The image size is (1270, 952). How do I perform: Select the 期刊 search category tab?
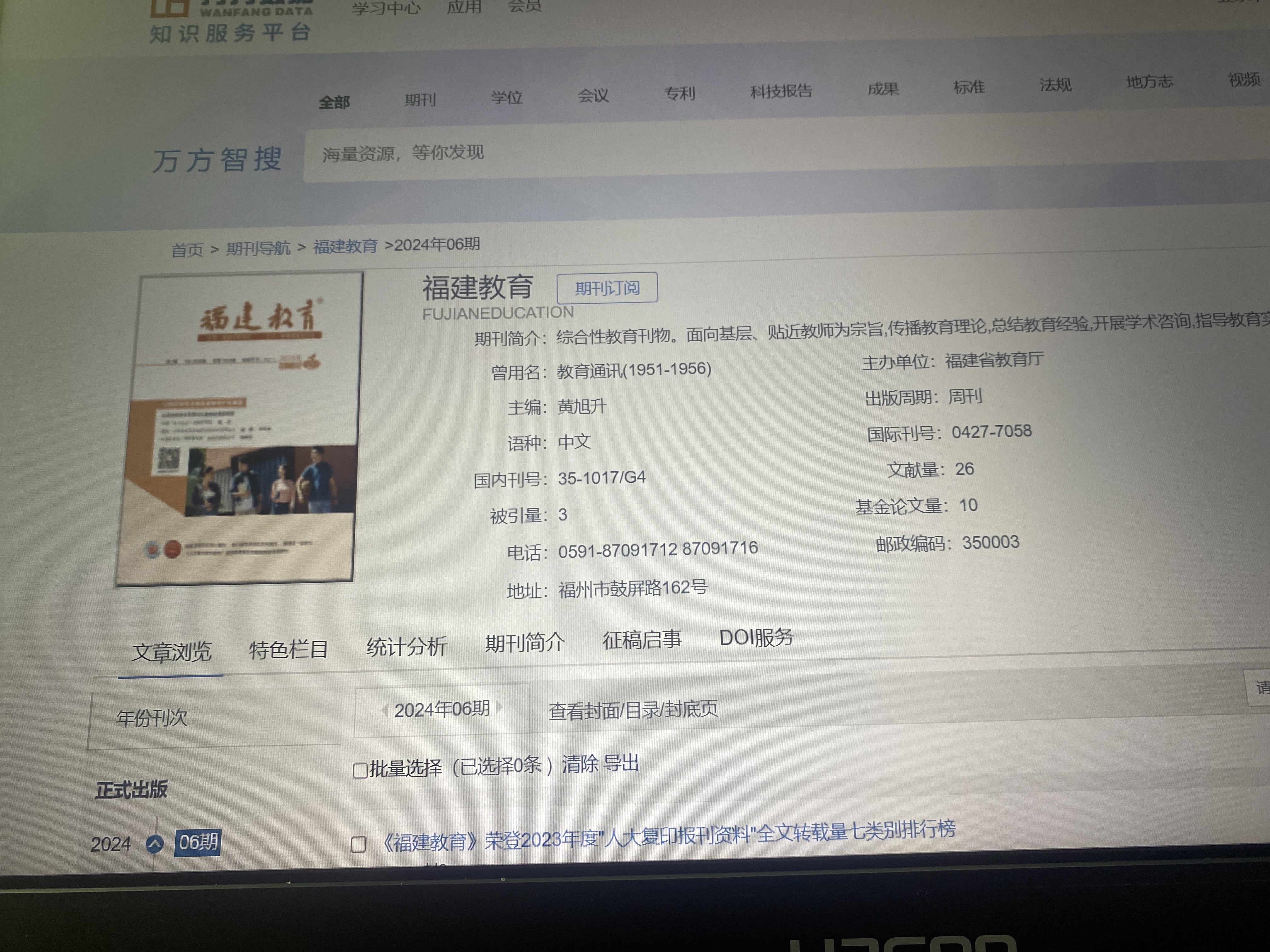point(420,100)
